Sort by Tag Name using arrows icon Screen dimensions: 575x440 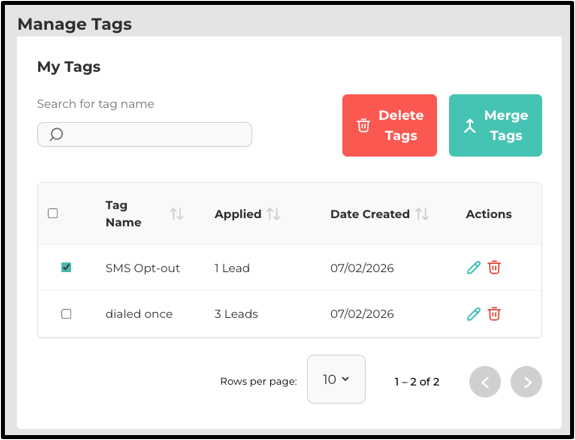coord(177,214)
